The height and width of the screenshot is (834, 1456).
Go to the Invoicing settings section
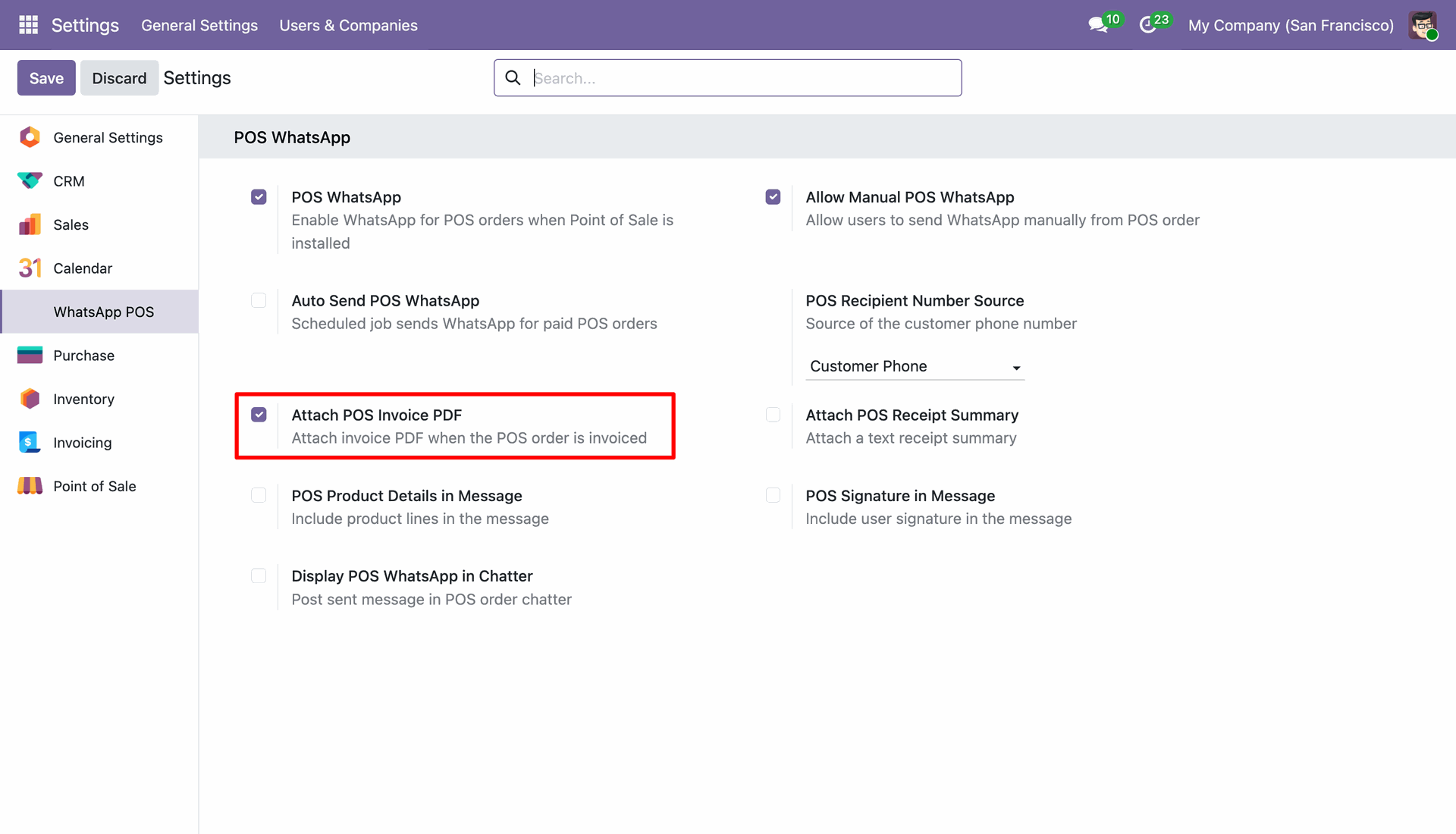coord(99,443)
